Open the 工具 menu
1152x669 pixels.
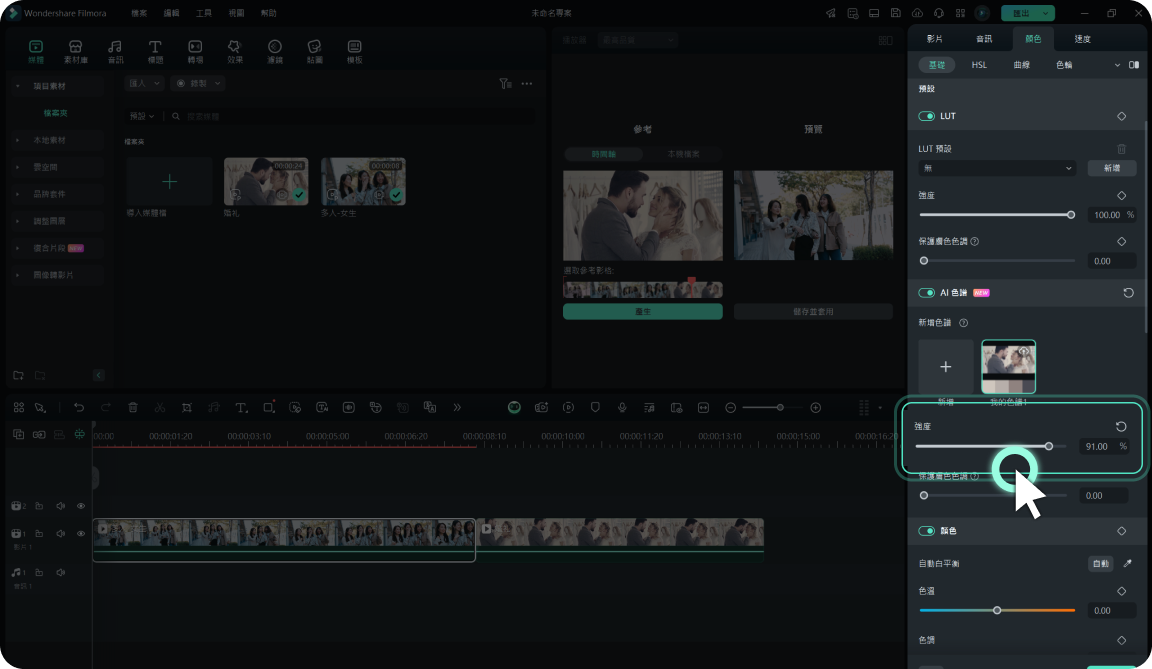pyautogui.click(x=204, y=13)
